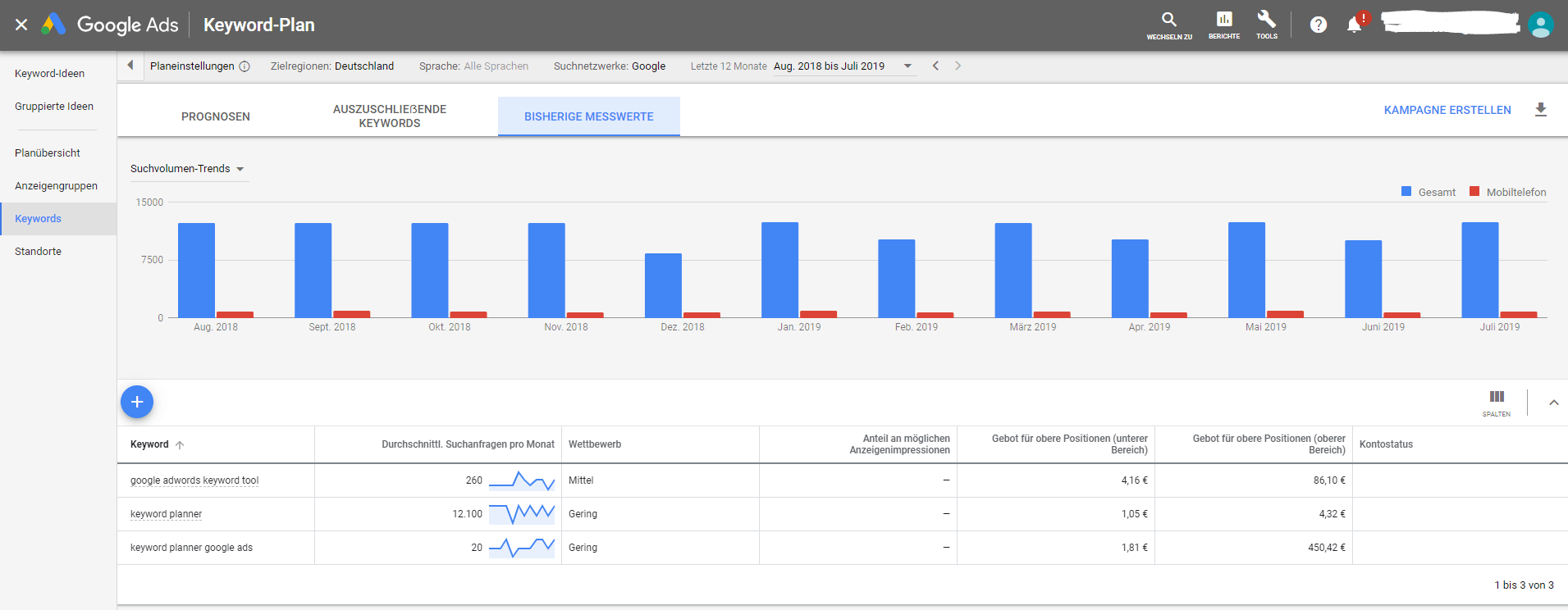
Task: Open the notifications bell icon
Action: tap(1355, 25)
